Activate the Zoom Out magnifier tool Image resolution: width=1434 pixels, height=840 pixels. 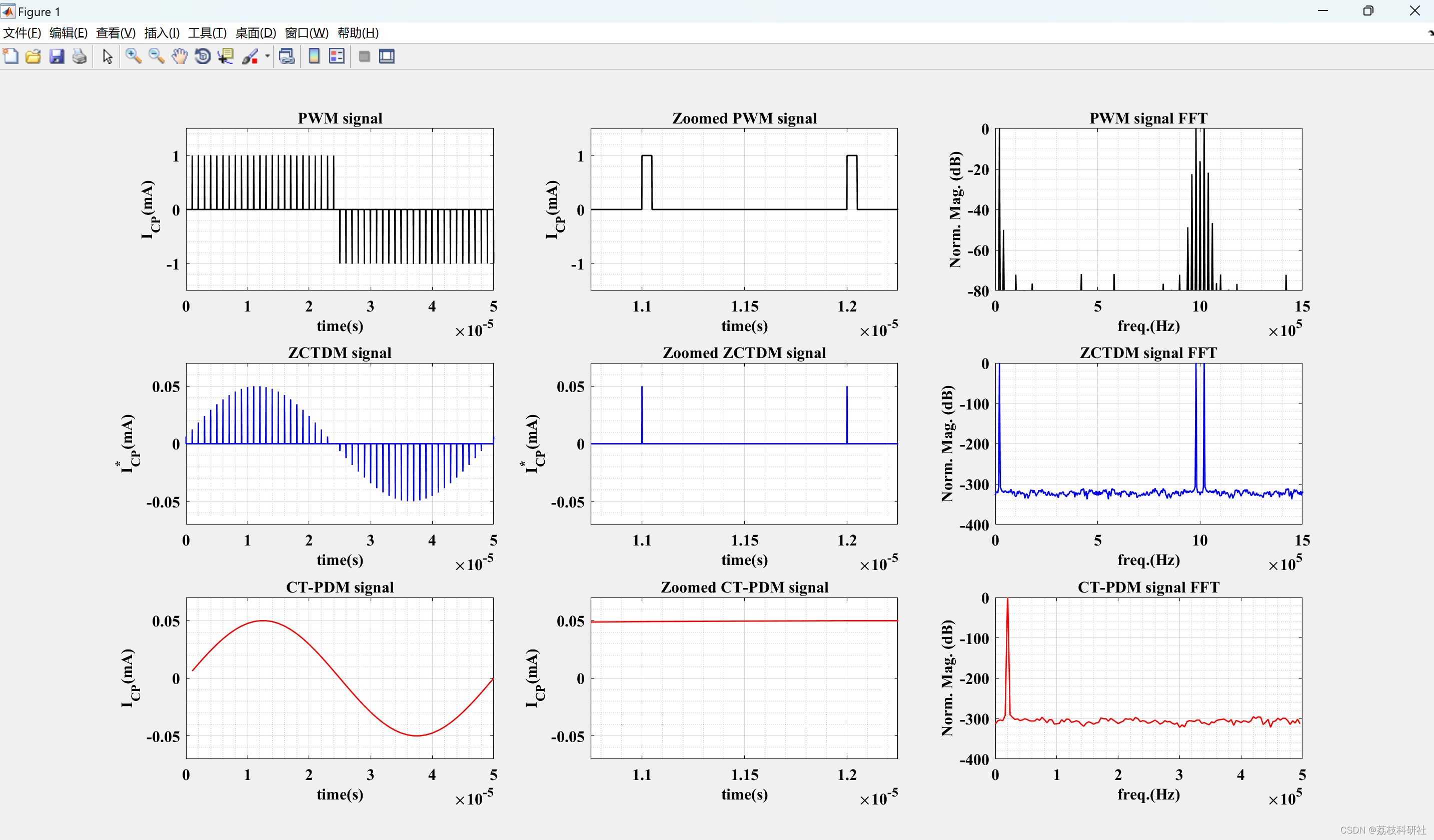pyautogui.click(x=156, y=56)
